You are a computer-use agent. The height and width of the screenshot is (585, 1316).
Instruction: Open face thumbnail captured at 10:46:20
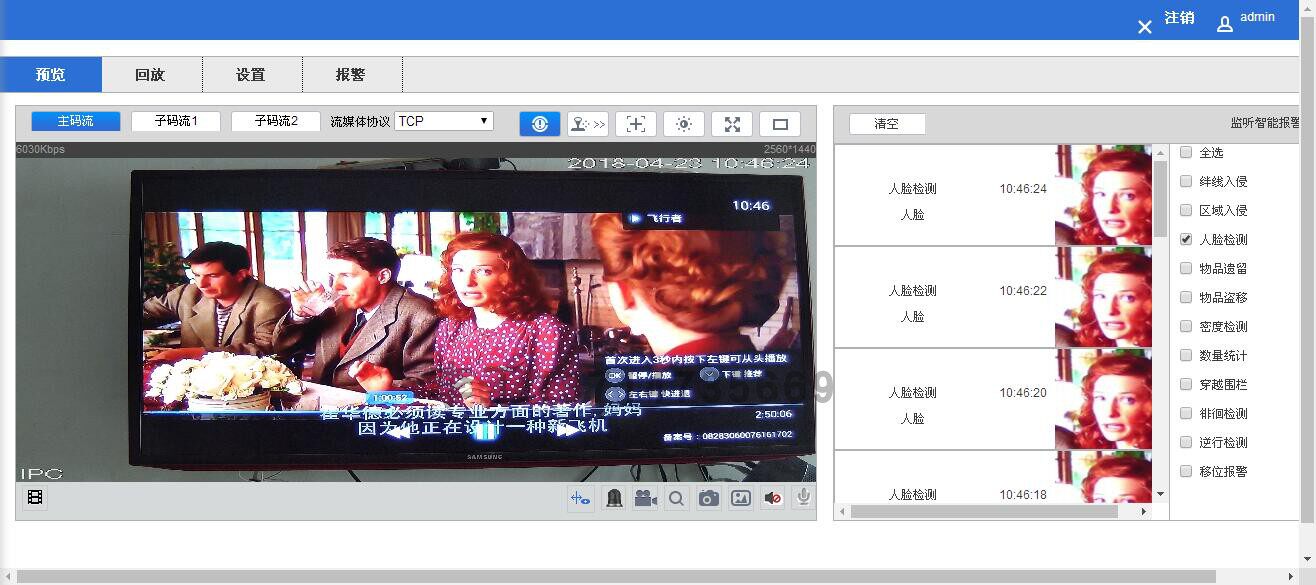(1104, 399)
